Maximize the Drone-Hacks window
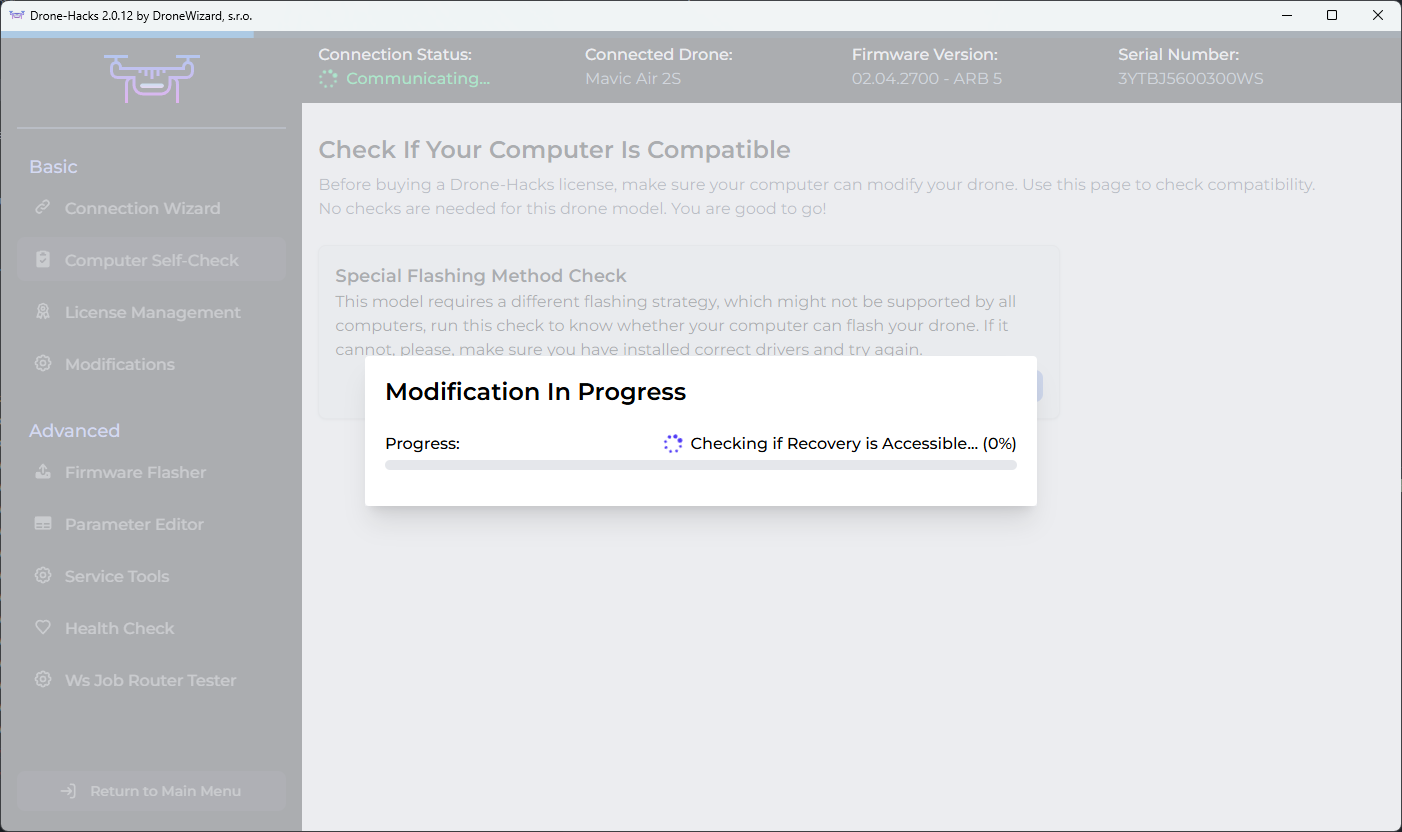 [x=1332, y=15]
